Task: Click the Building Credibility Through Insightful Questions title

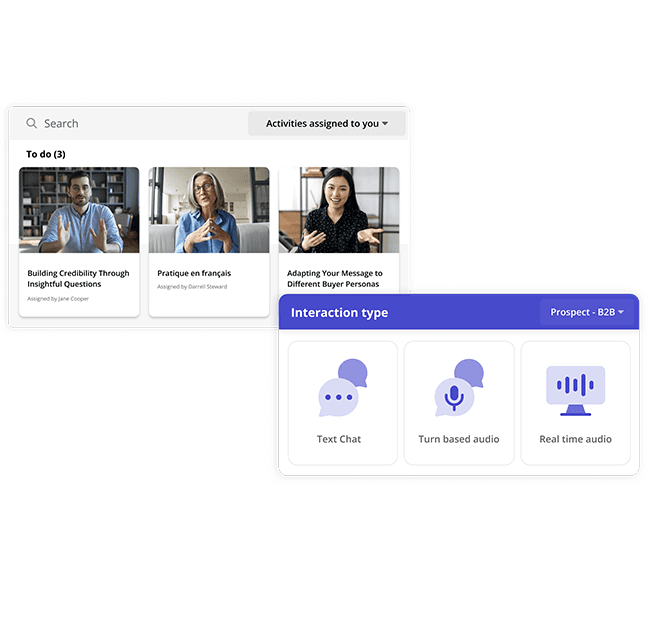Action: 78,279
